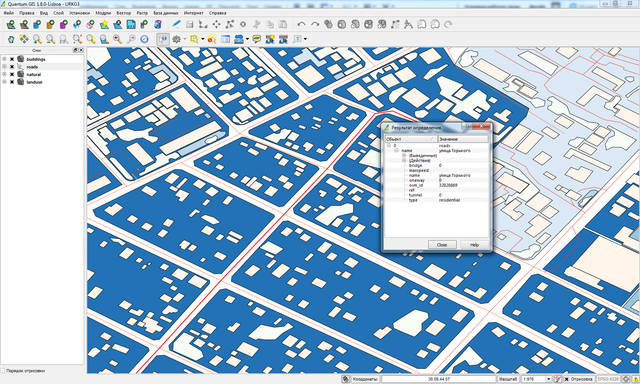The width and height of the screenshot is (640, 384).
Task: Toggle visibility of the roads layer
Action: [12, 67]
